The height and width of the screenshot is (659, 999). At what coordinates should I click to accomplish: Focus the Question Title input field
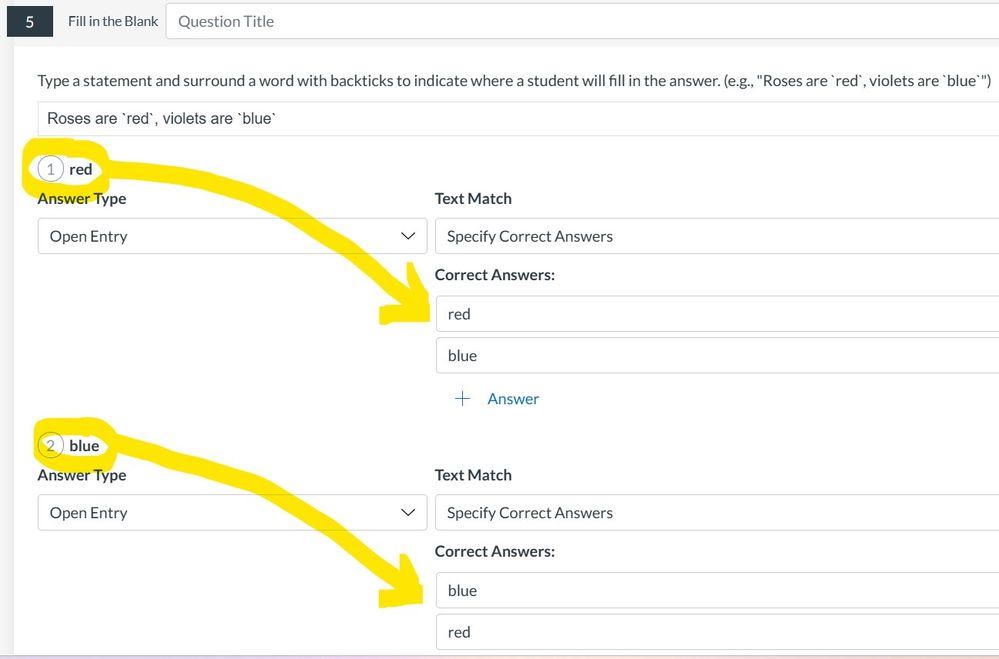580,21
